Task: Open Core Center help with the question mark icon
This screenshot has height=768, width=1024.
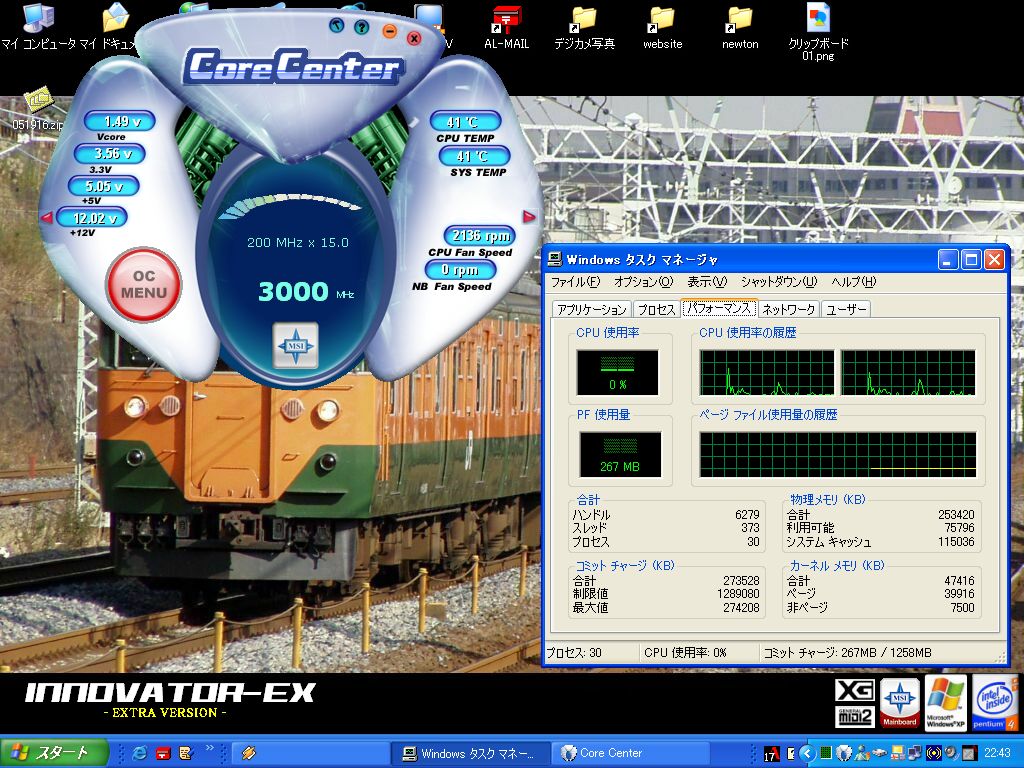Action: coord(361,27)
